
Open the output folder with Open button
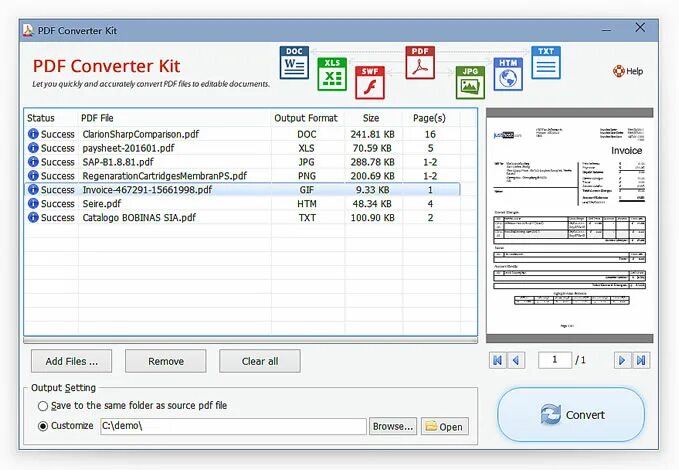coord(445,427)
